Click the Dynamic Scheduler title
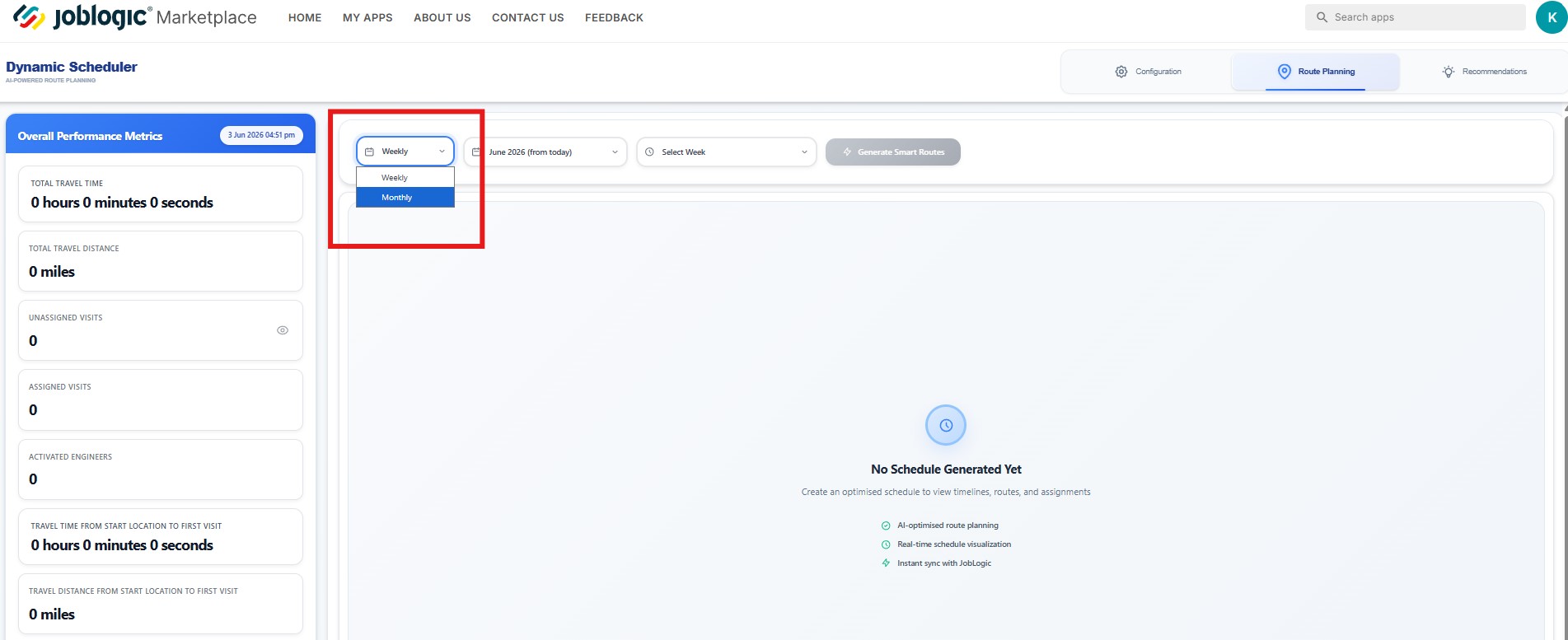This screenshot has height=640, width=1568. [x=72, y=67]
